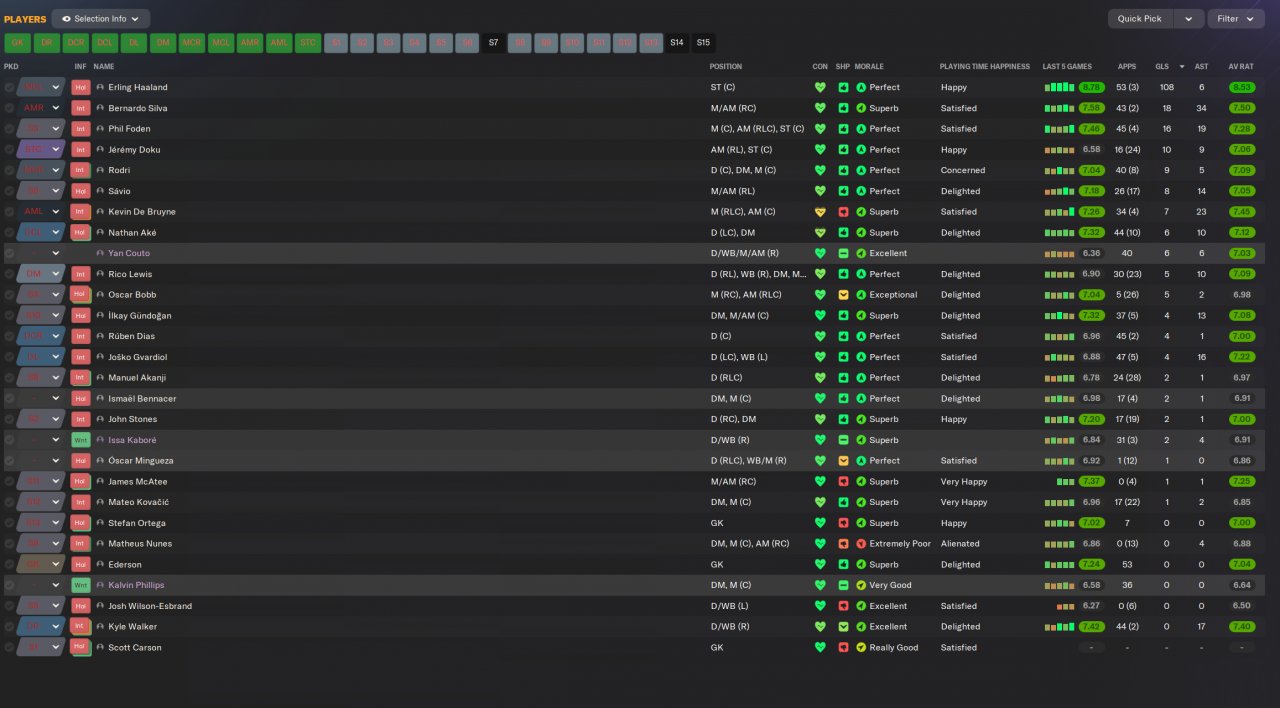Open the position dropdown for Nathan Aké
Image resolution: width=1280 pixels, height=708 pixels.
pos(56,233)
